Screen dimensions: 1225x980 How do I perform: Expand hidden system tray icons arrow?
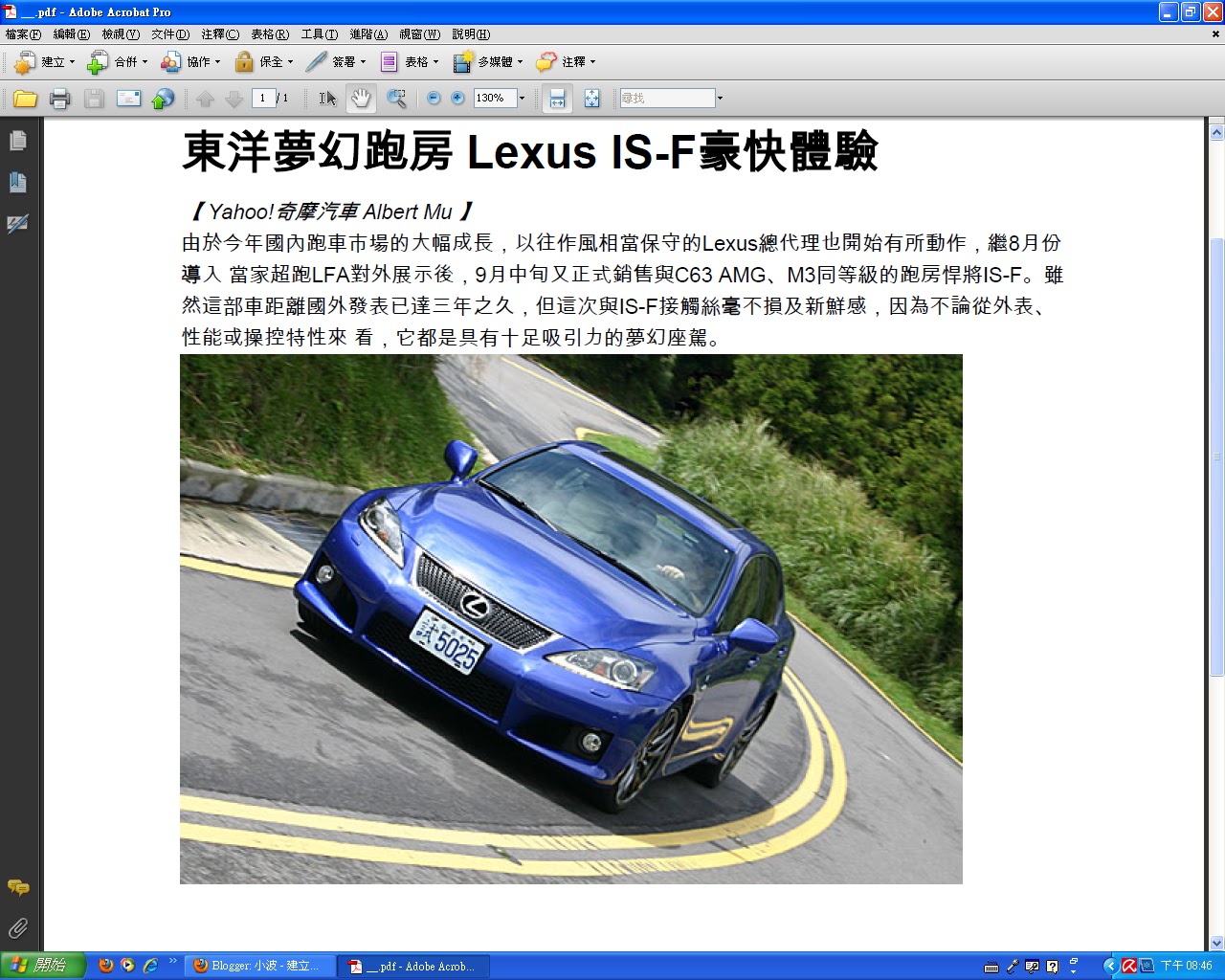coord(1110,966)
